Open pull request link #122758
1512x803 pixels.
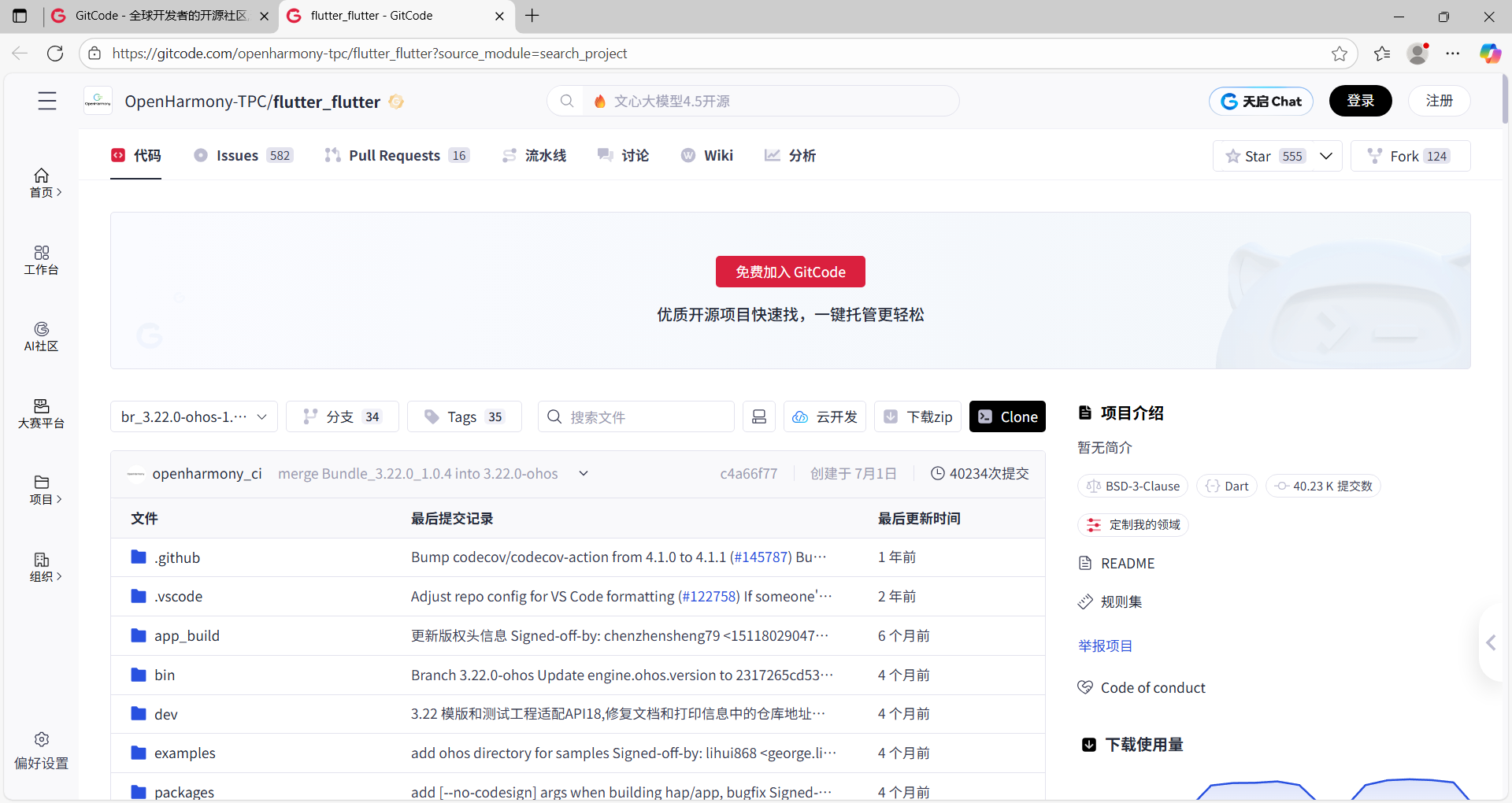coord(710,596)
